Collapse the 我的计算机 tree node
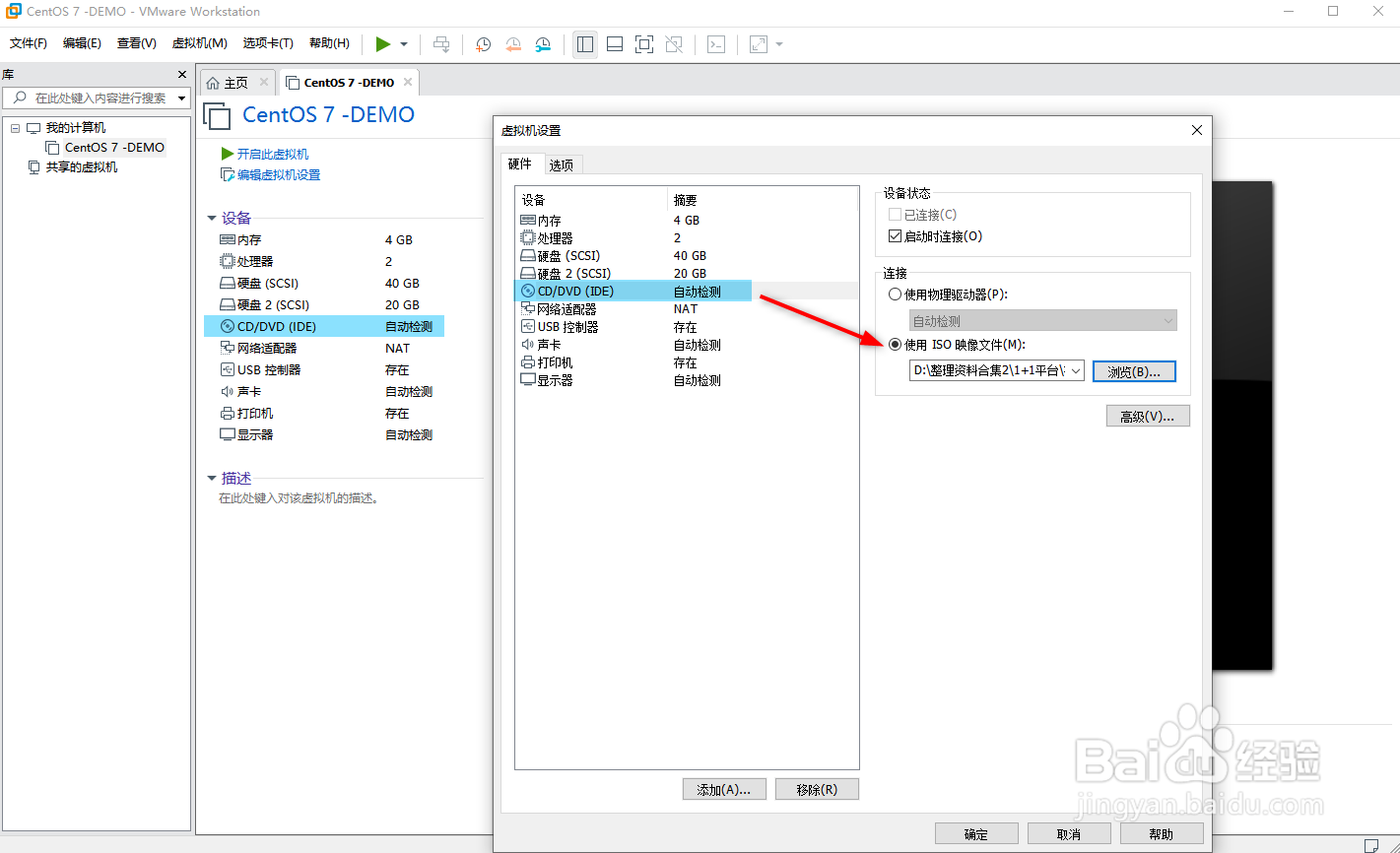 (x=15, y=128)
